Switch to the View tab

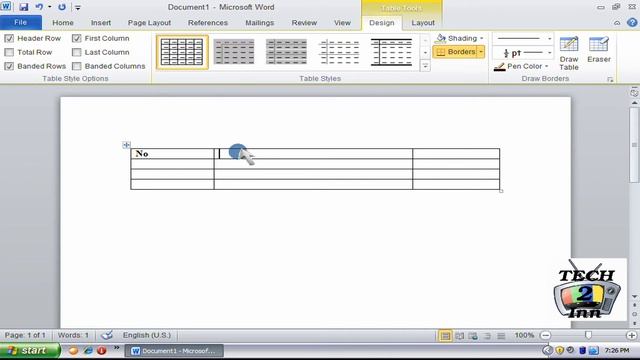(x=342, y=23)
